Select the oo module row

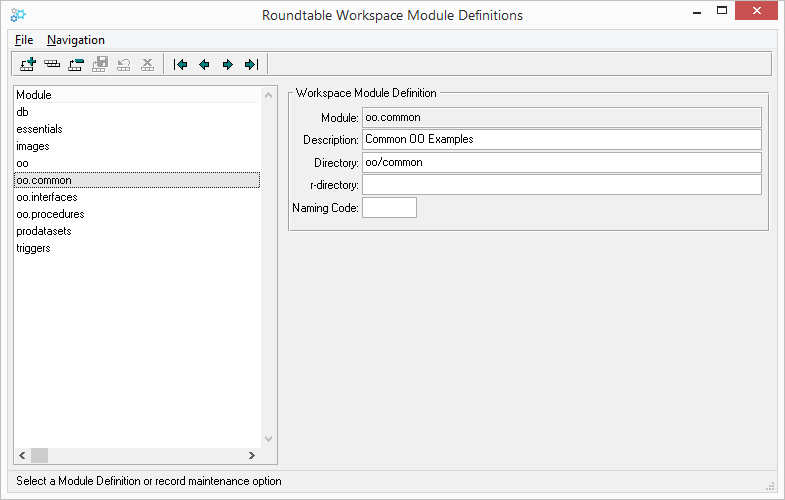137,163
